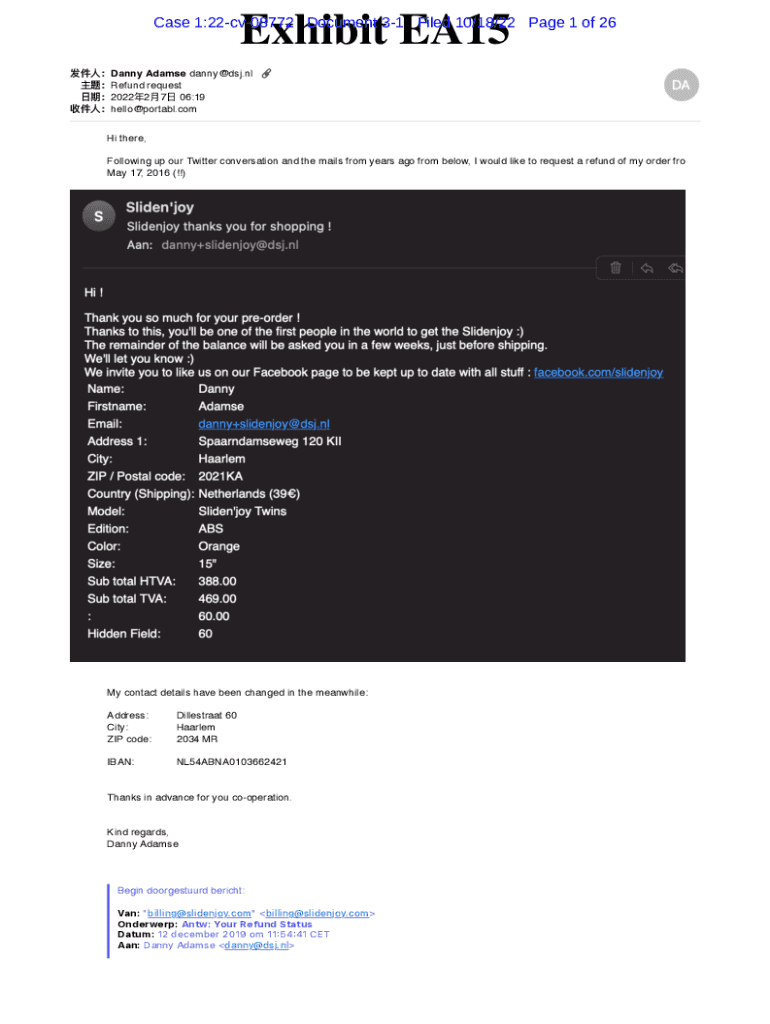Click the S avatar for Sliden'joy
This screenshot has width=770, height=1024.
point(98,216)
